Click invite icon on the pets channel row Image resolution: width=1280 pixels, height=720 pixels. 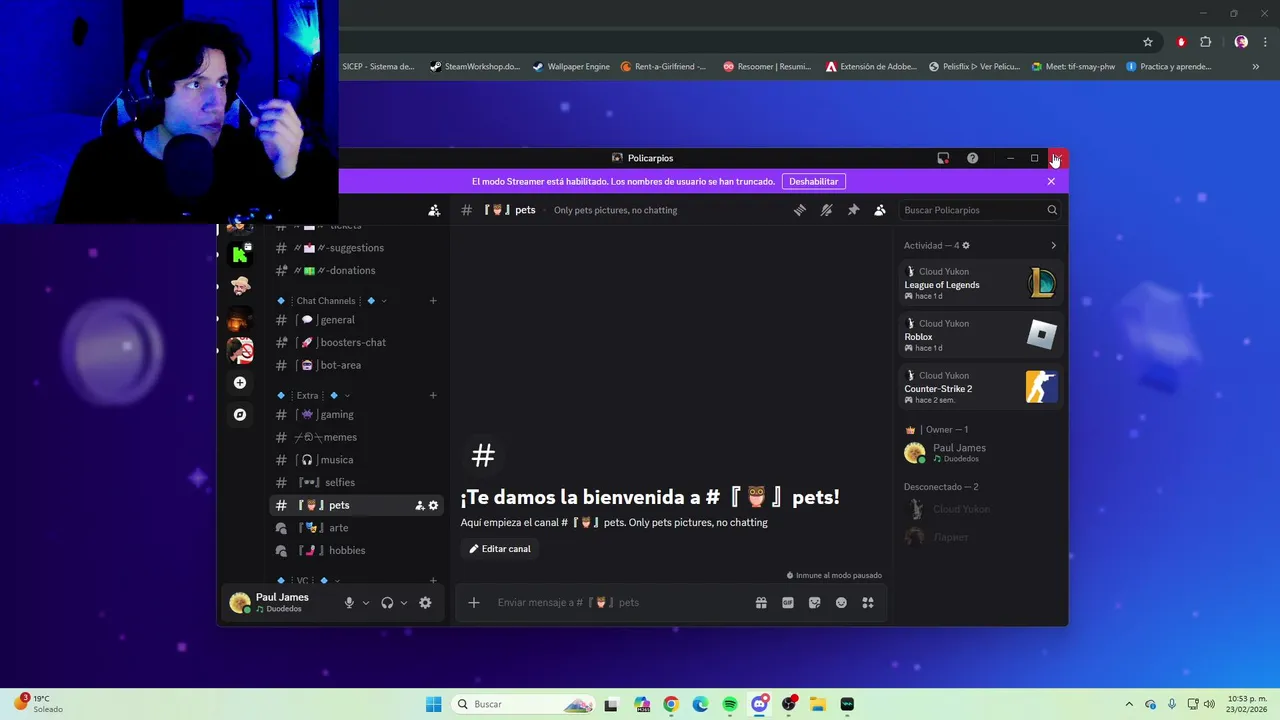click(420, 506)
